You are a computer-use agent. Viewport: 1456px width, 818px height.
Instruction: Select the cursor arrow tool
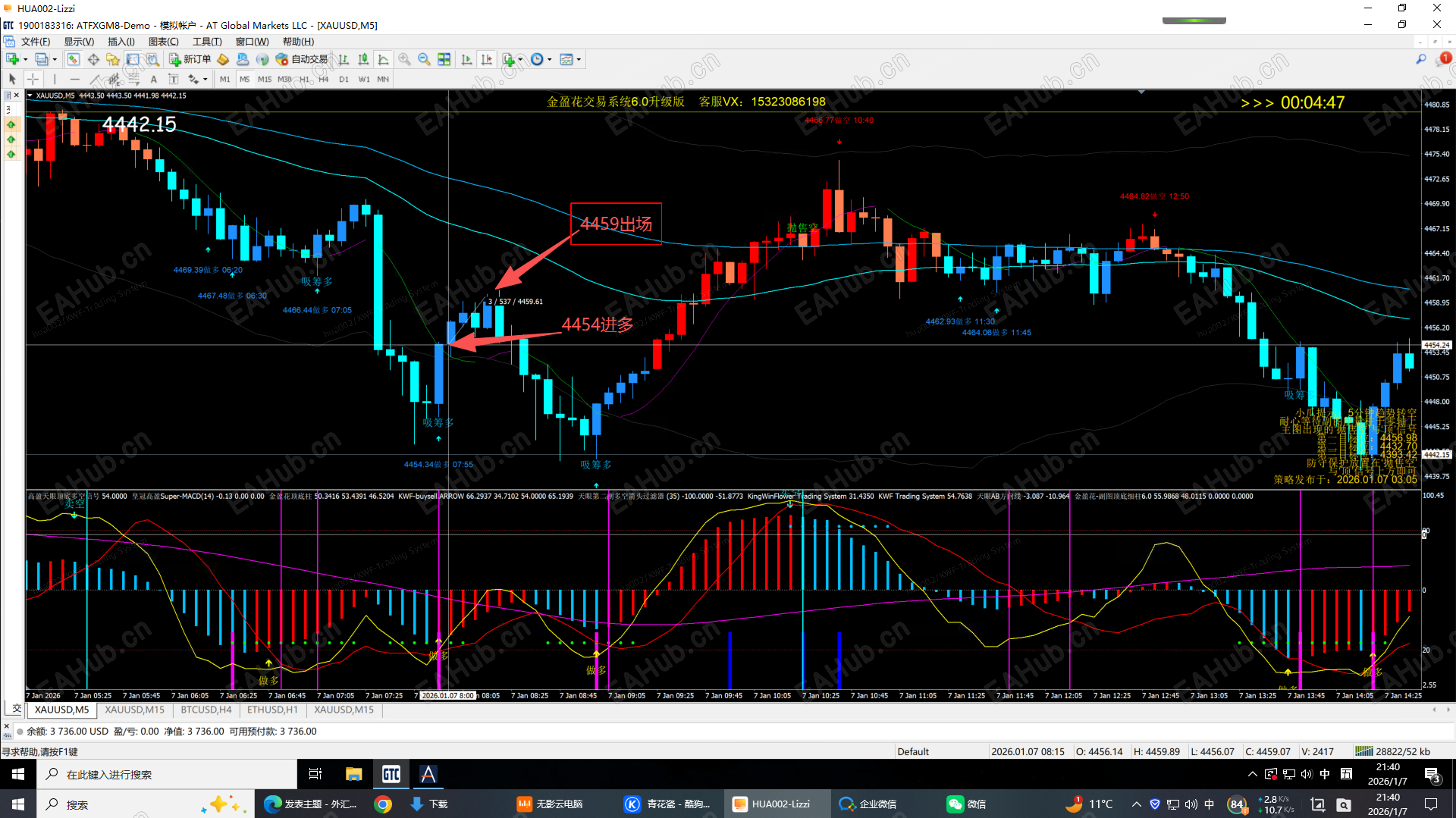click(12, 79)
